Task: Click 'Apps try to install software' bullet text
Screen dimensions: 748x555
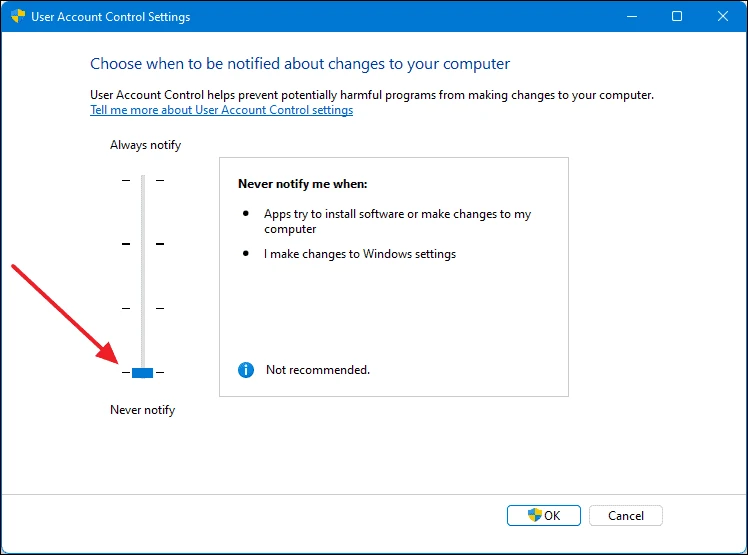Action: 397,221
